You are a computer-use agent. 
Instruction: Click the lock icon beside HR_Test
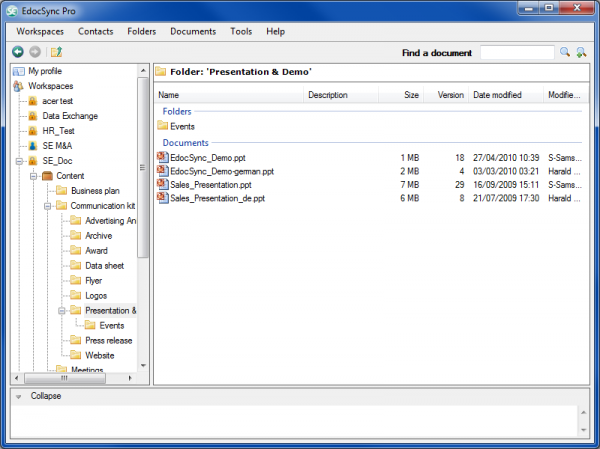point(33,131)
